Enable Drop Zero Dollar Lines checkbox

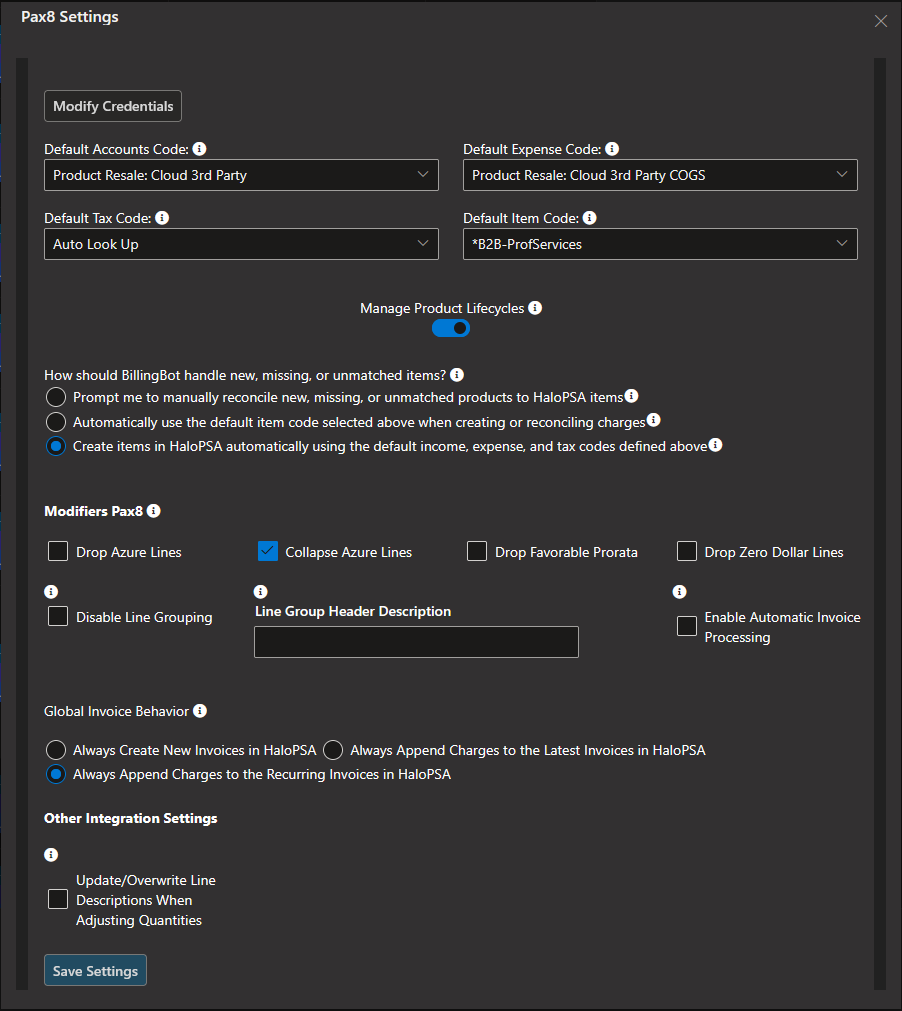tap(687, 551)
